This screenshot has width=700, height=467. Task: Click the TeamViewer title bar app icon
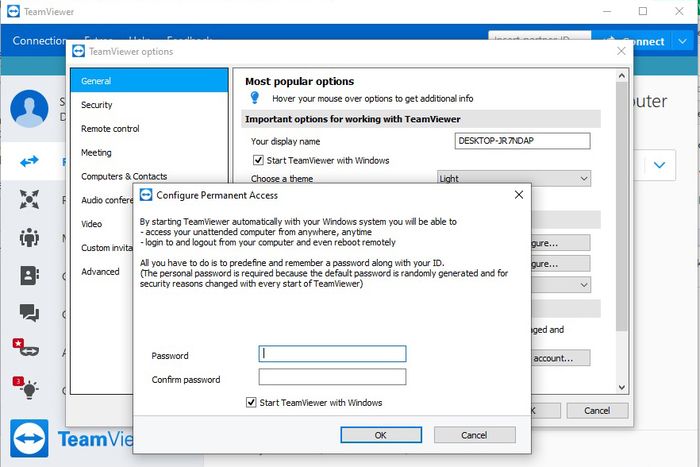[x=13, y=11]
